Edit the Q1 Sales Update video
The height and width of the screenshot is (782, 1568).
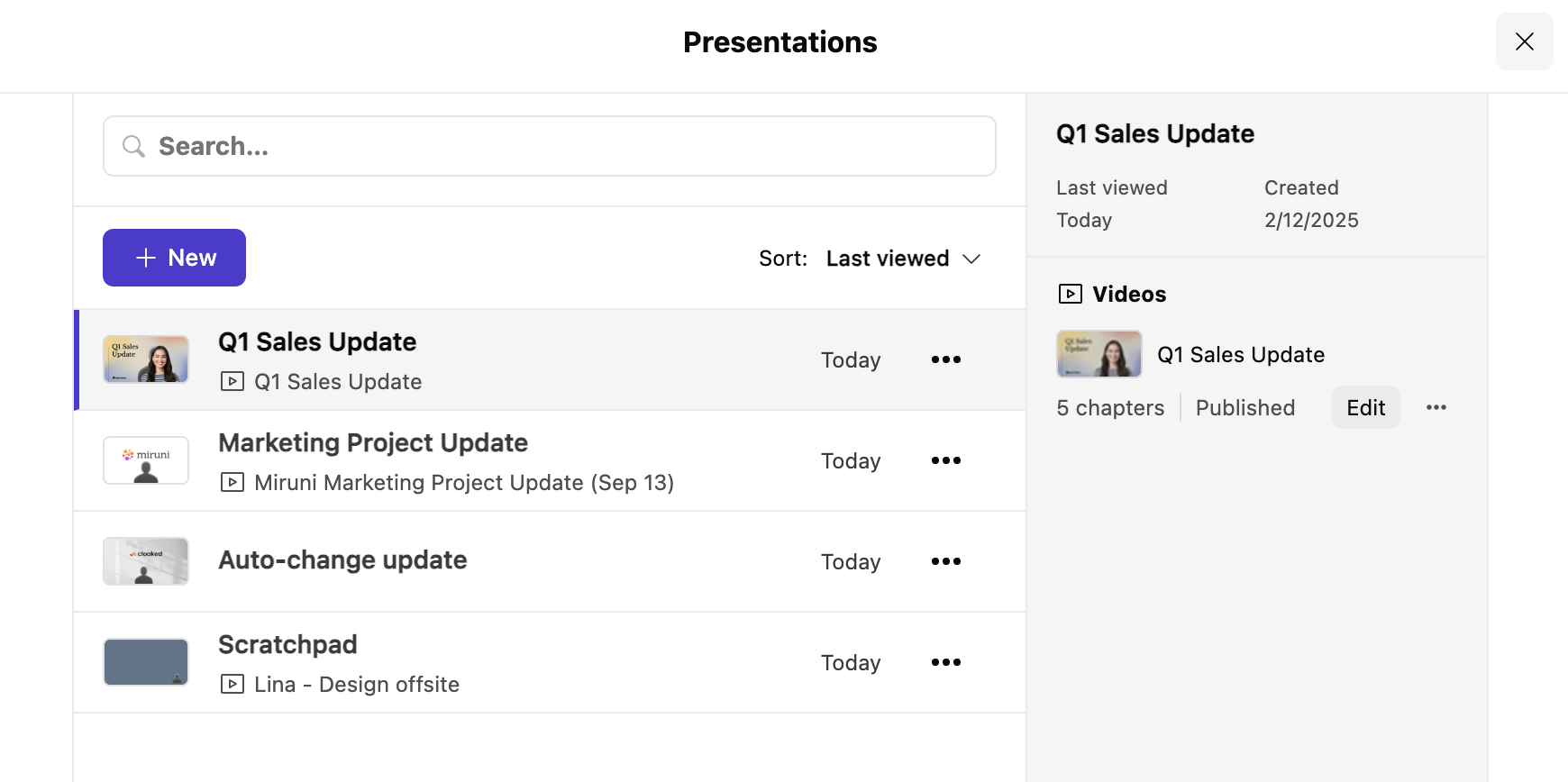click(x=1365, y=407)
